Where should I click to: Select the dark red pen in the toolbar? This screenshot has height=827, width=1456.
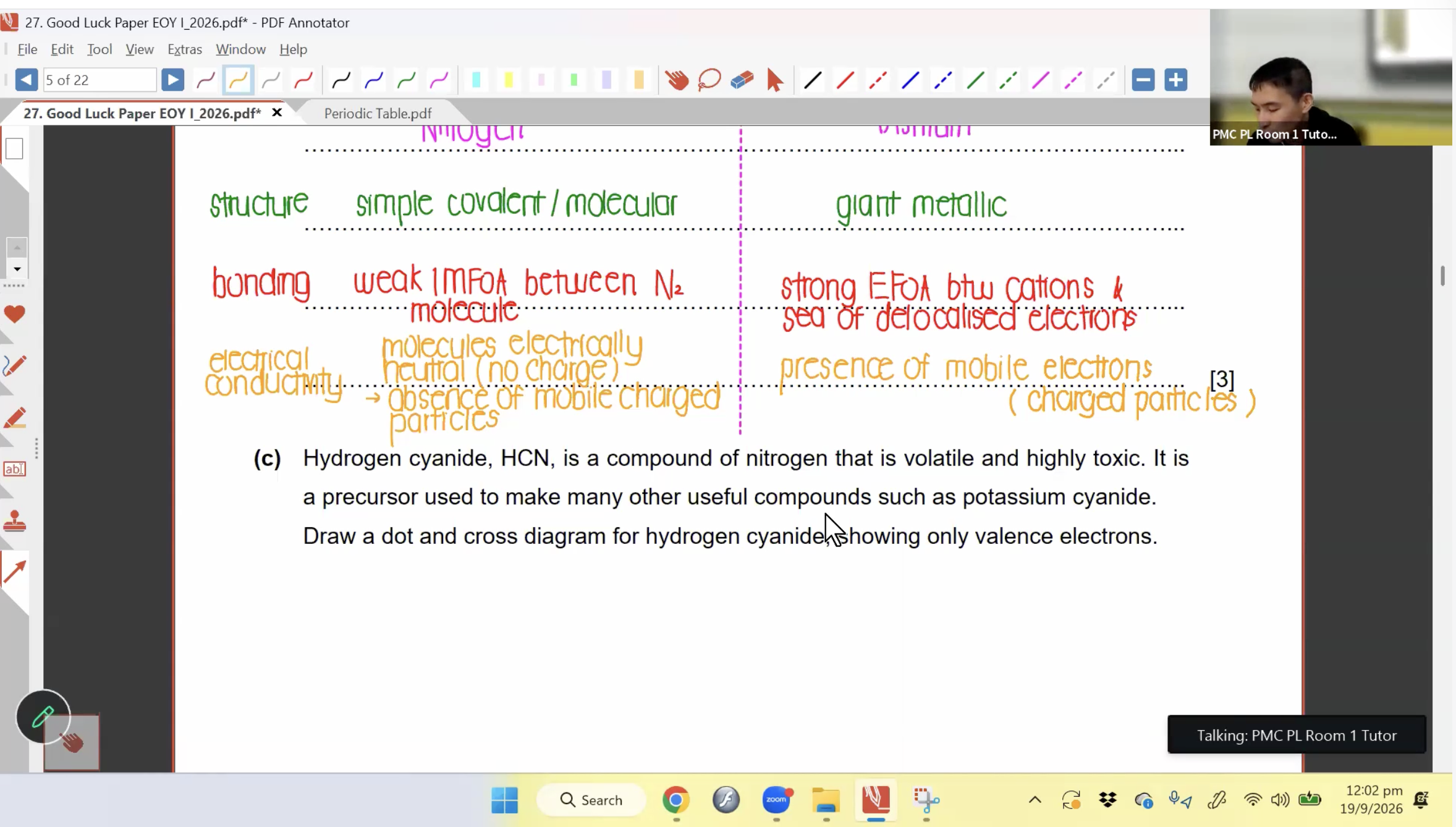click(x=205, y=80)
